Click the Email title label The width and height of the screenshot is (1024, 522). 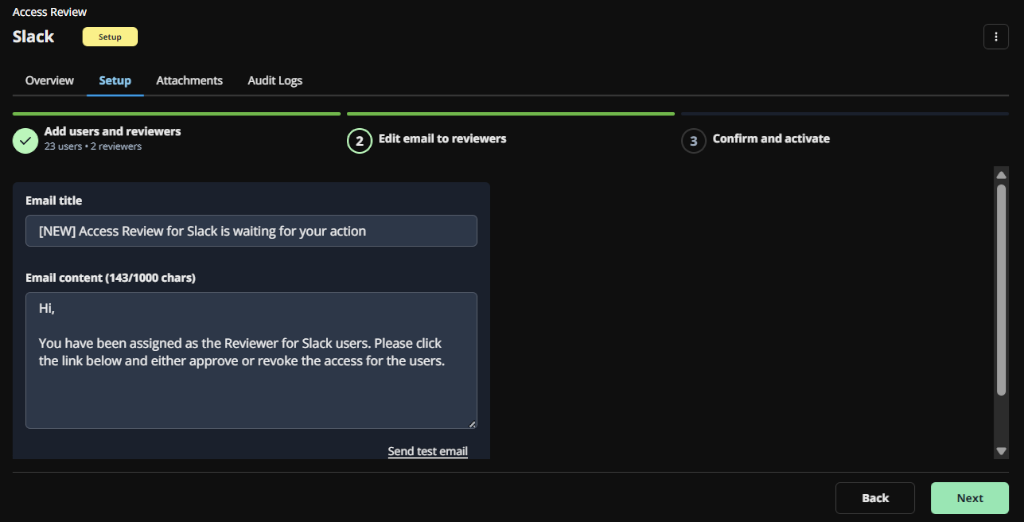point(54,201)
